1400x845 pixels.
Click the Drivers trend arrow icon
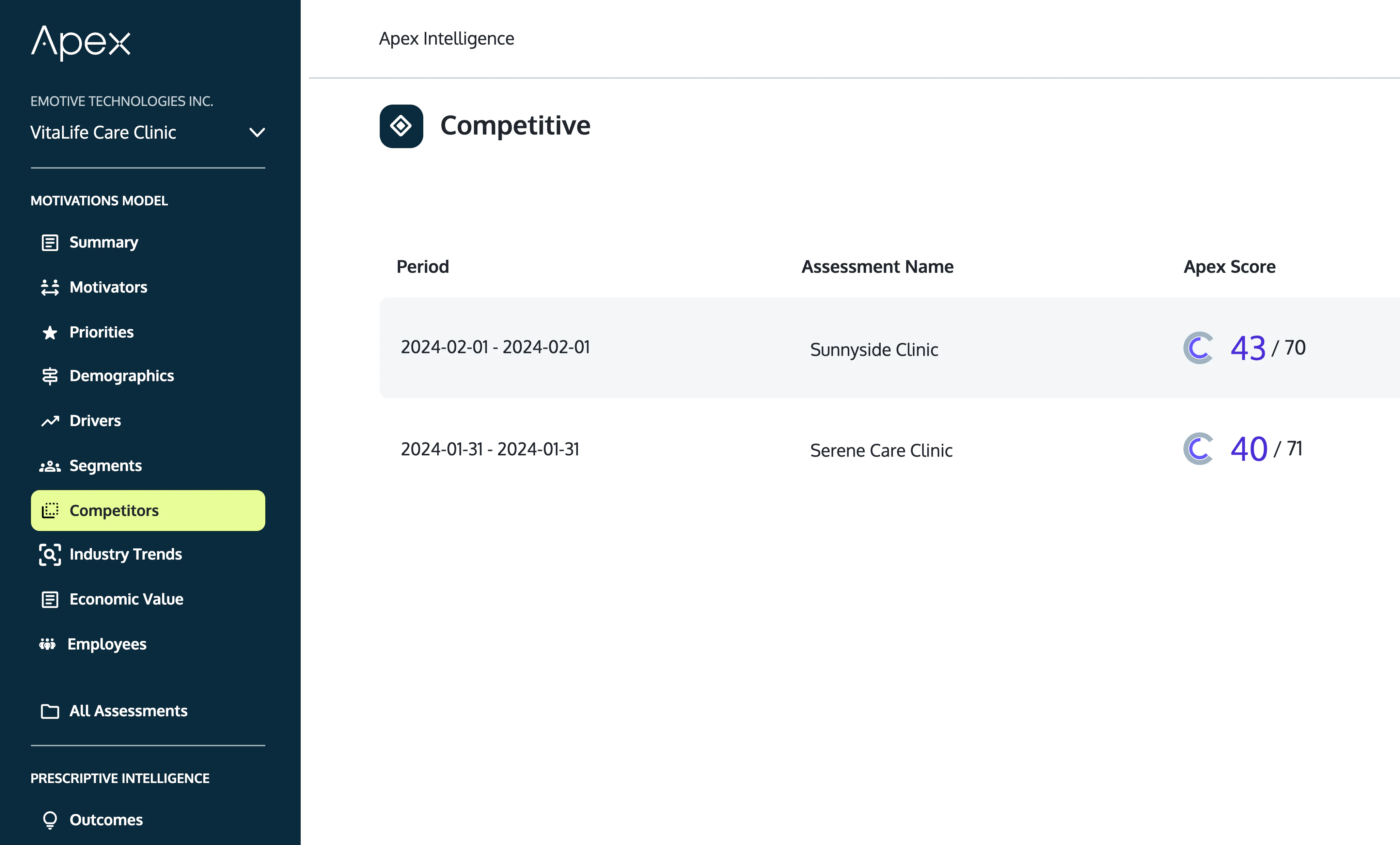(x=50, y=421)
